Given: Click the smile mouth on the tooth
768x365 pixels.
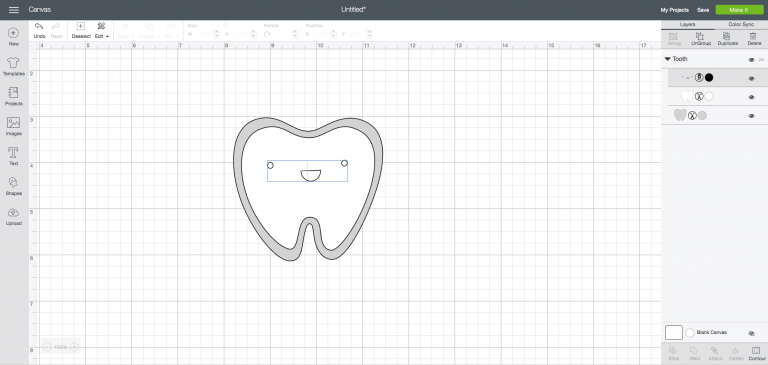Looking at the screenshot, I should [x=311, y=175].
